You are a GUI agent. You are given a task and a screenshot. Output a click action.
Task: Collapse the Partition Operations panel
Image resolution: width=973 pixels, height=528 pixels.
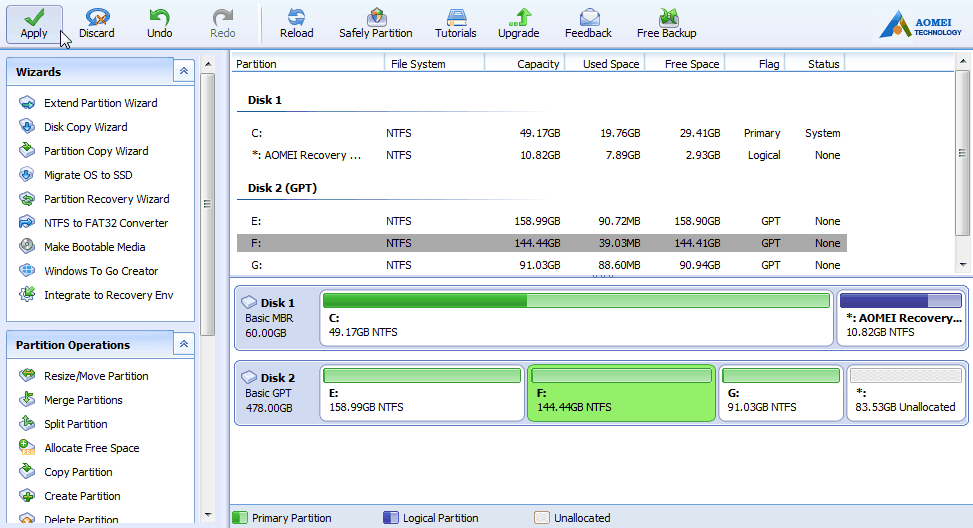183,344
